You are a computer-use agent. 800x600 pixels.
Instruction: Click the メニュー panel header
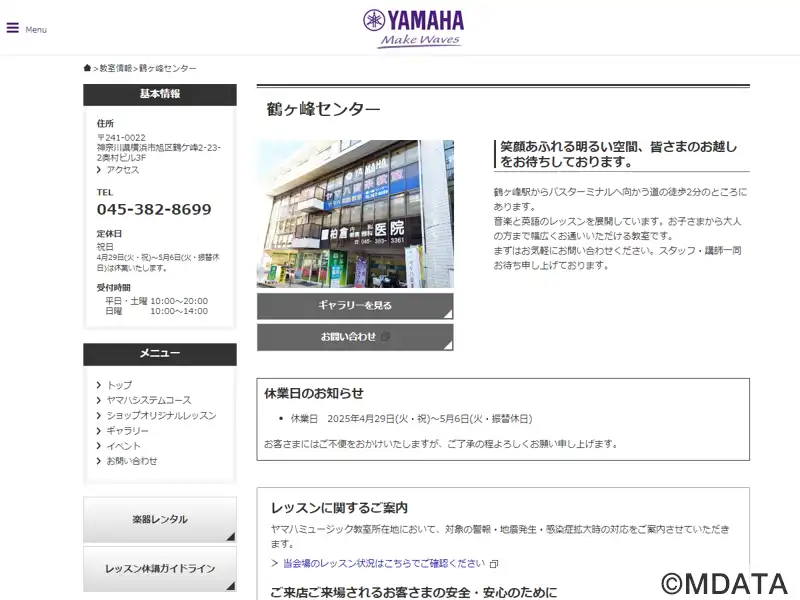click(x=160, y=354)
